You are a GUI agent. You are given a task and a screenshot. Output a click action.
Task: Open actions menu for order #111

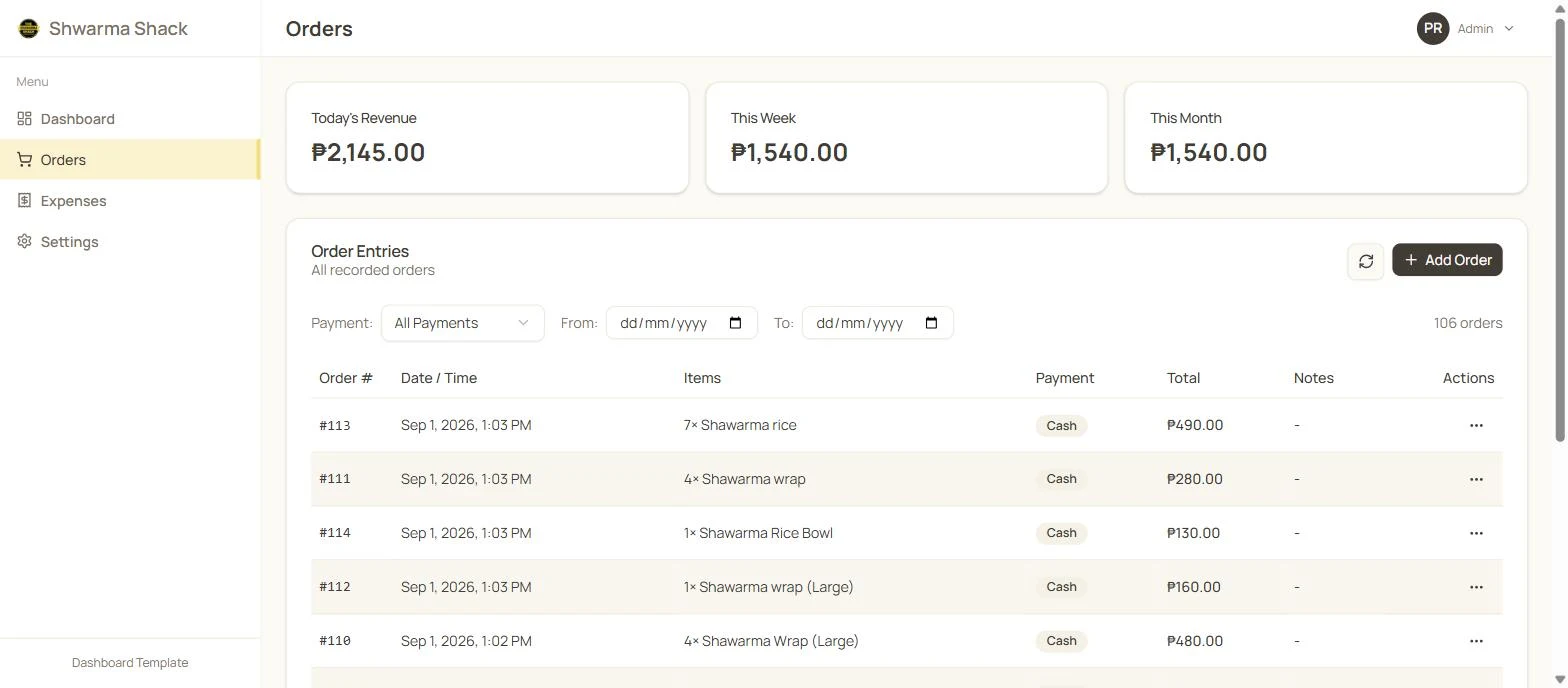[x=1476, y=479]
